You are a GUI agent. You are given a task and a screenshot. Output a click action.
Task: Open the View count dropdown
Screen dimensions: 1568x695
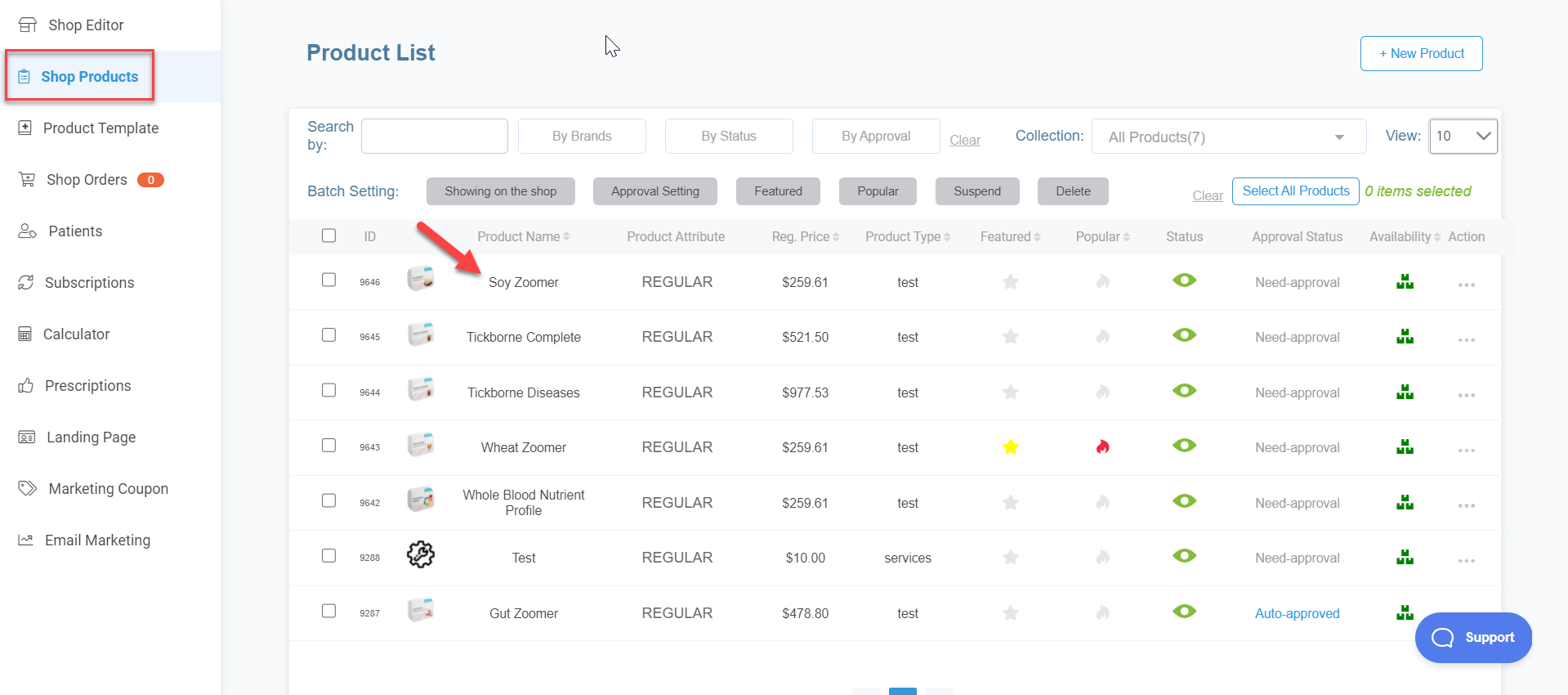[x=1463, y=136]
